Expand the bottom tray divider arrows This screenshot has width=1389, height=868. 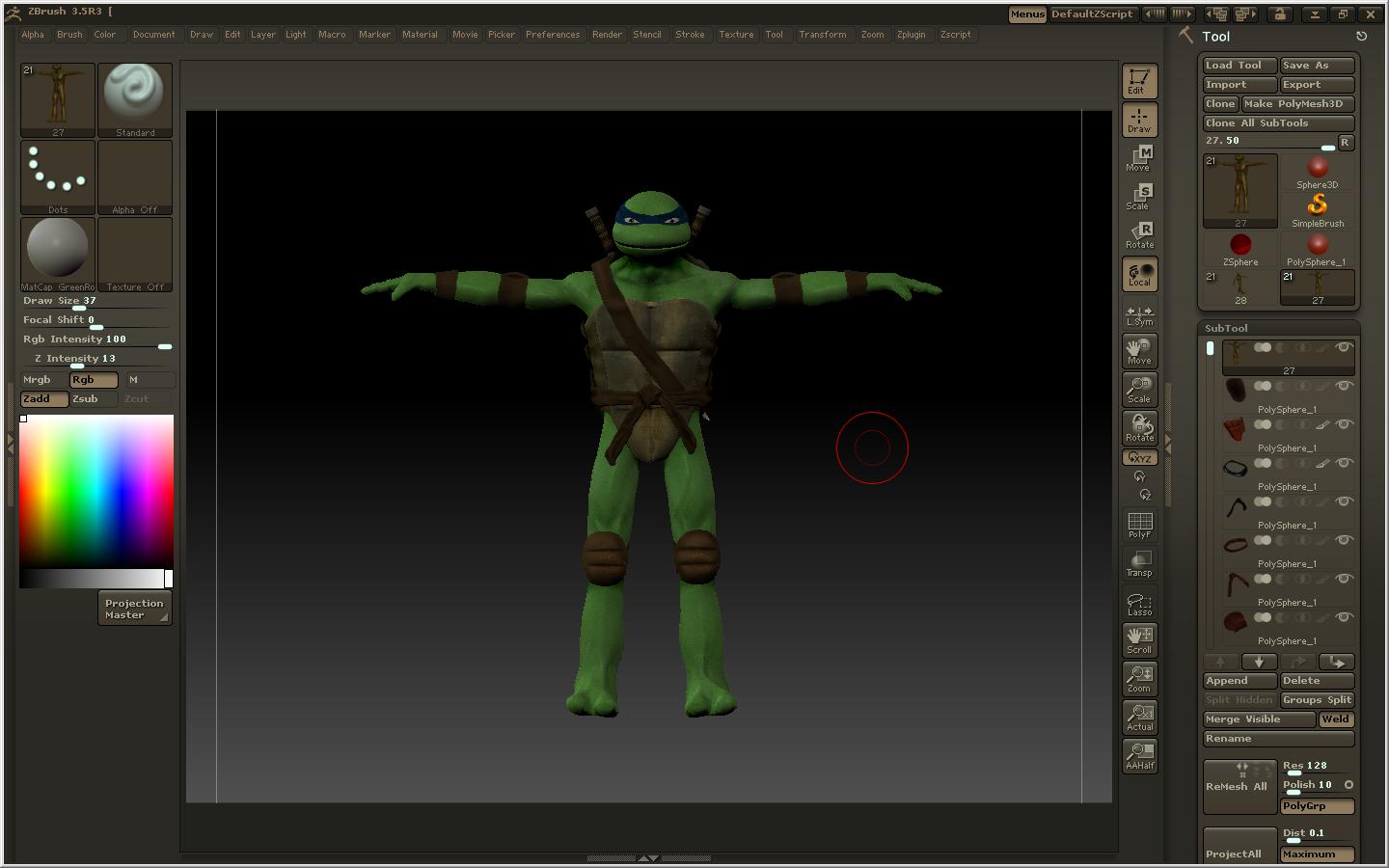tap(649, 857)
